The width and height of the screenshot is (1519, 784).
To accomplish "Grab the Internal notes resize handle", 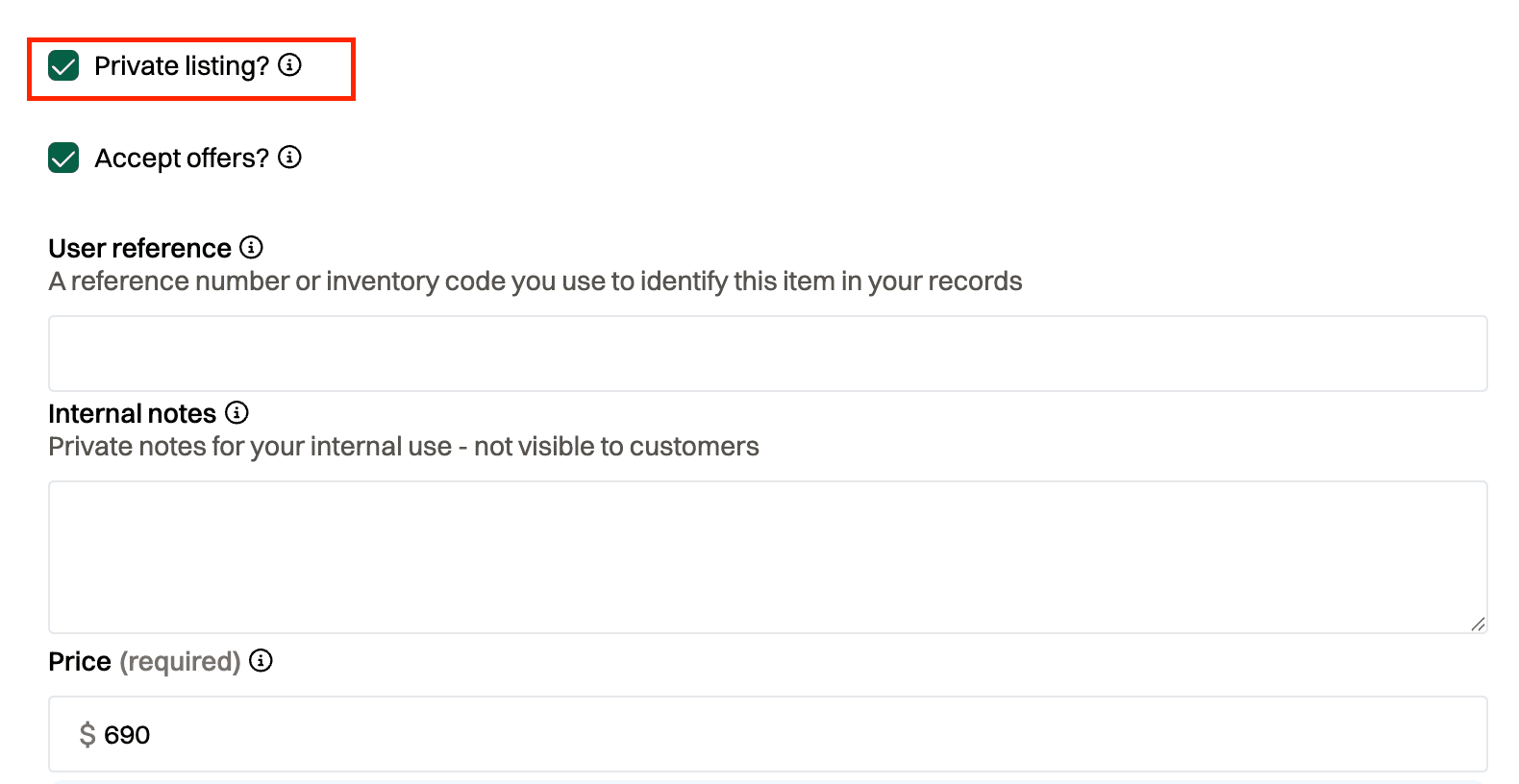I will pos(1478,624).
